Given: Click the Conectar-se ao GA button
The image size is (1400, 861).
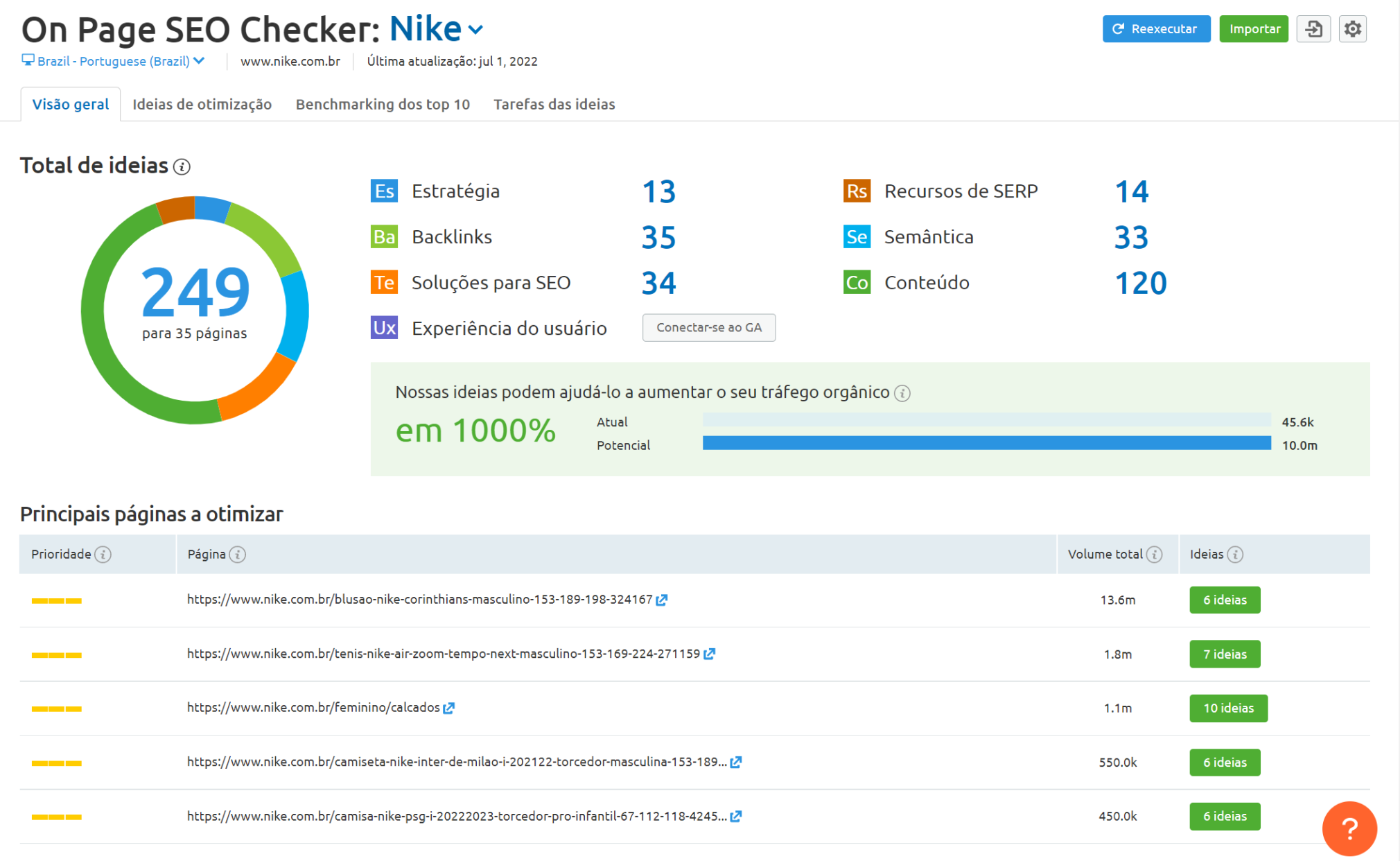Looking at the screenshot, I should 708,328.
